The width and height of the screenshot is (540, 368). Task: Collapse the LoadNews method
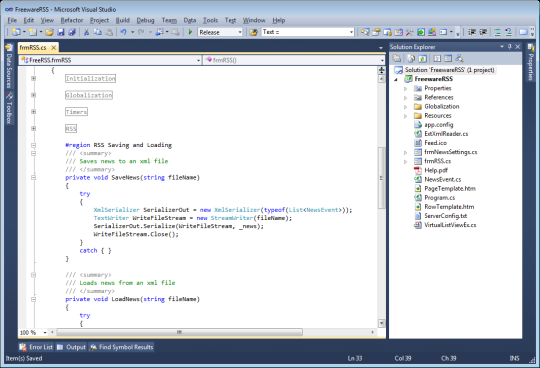pos(33,299)
